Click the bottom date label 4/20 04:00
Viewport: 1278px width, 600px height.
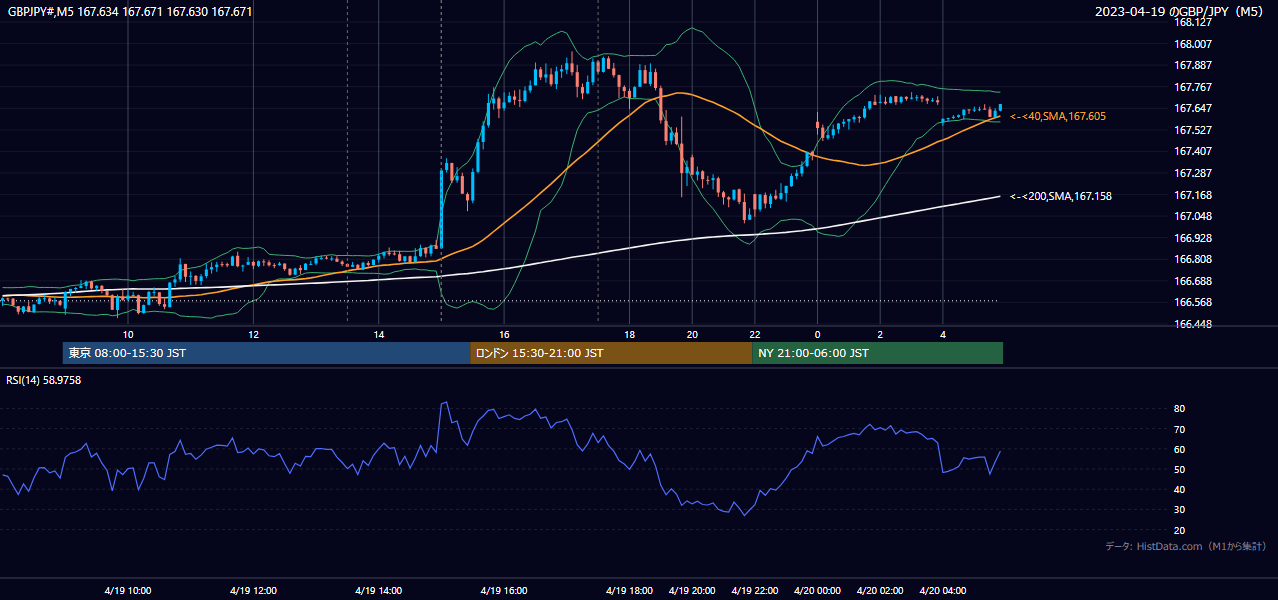tap(943, 591)
